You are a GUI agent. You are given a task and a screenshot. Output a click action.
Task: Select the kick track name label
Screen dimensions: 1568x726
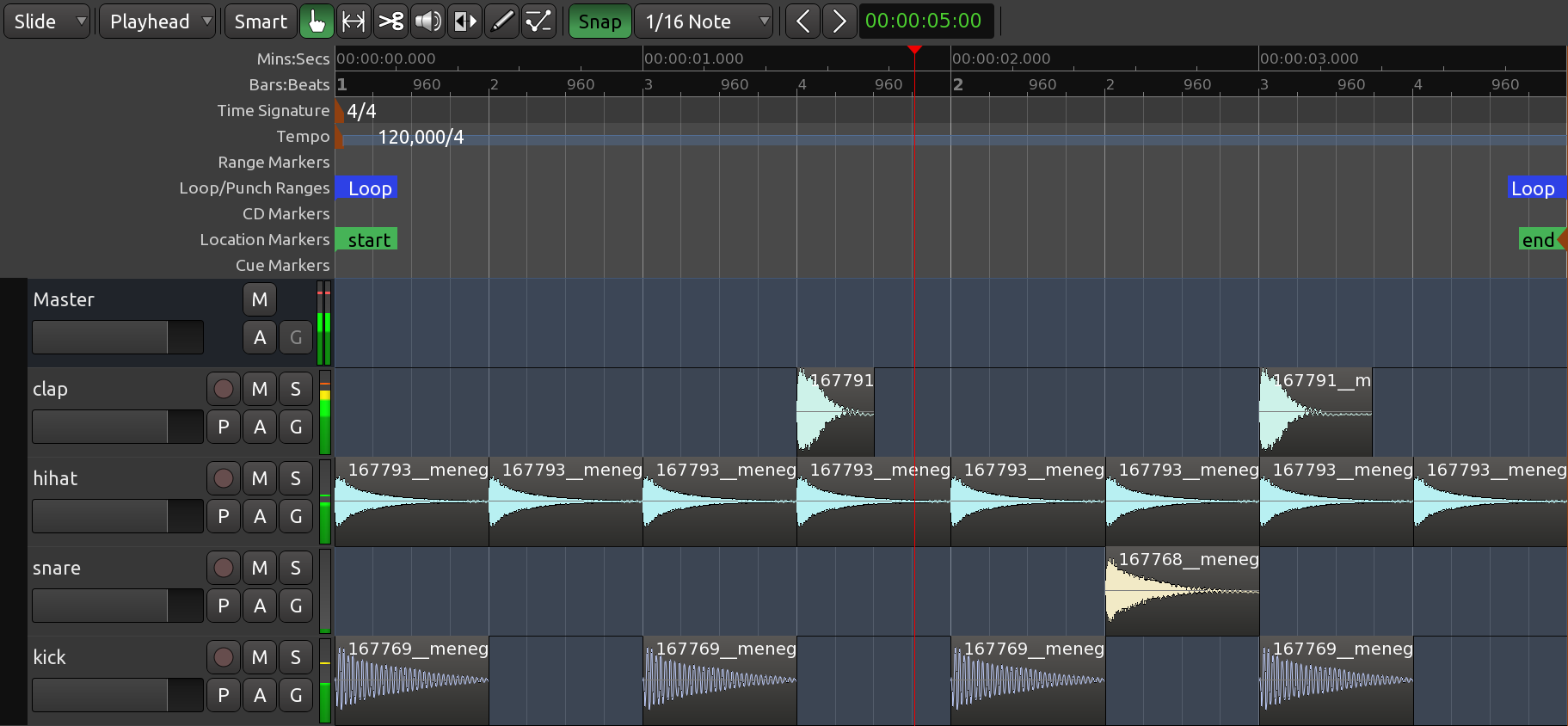(49, 657)
